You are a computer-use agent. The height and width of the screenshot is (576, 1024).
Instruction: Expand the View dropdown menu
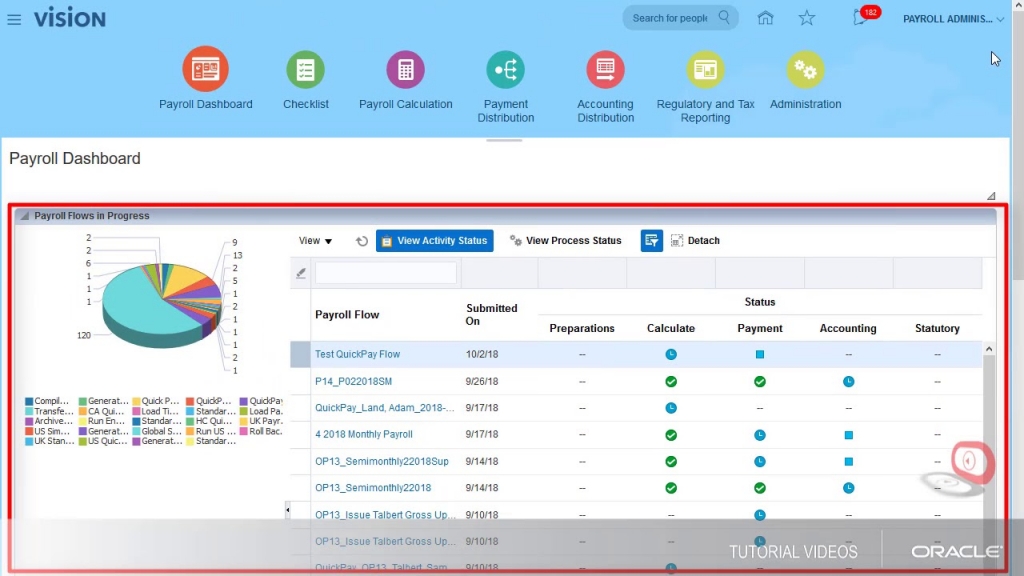point(315,241)
